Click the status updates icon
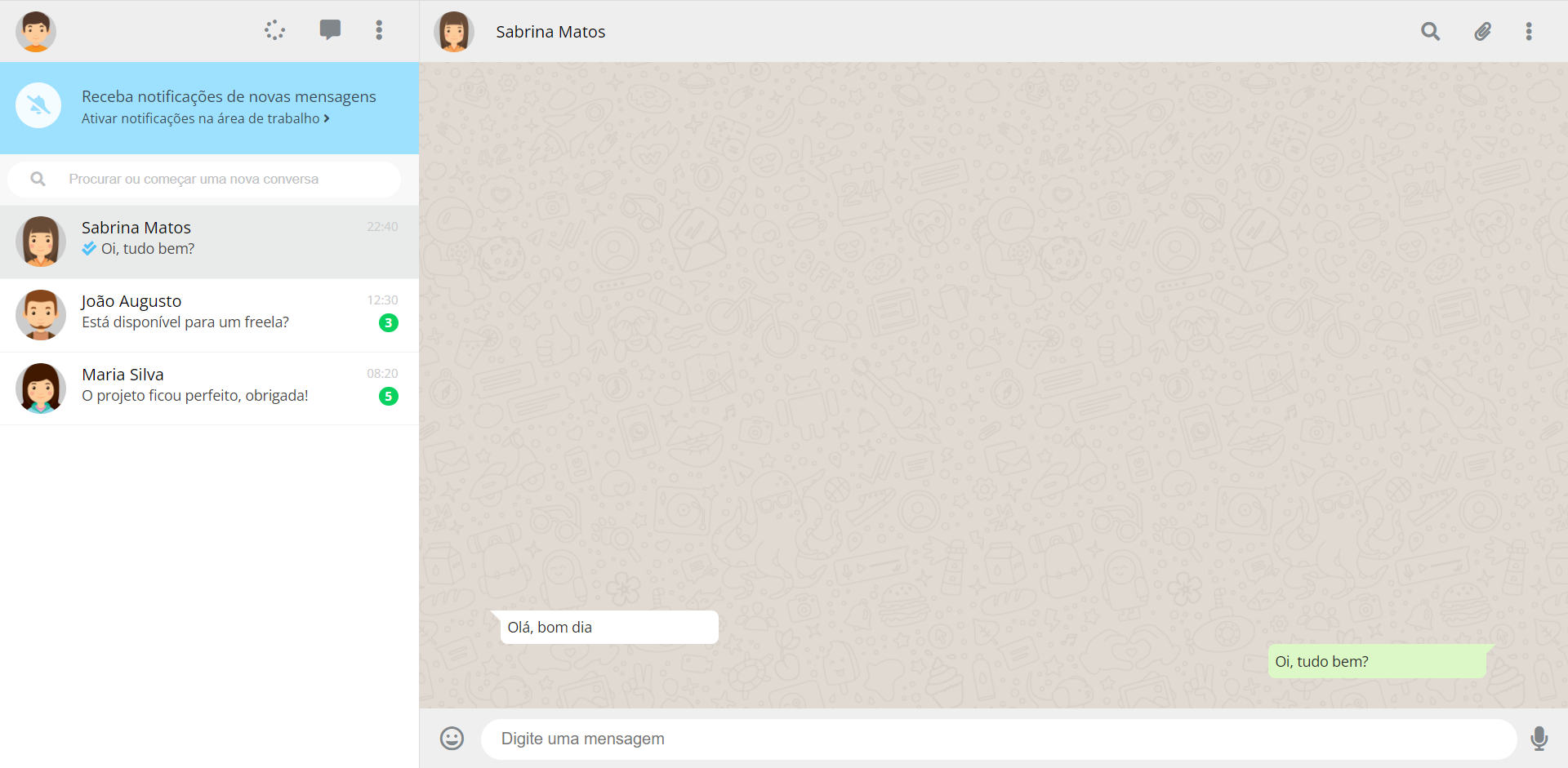This screenshot has width=1568, height=768. click(274, 30)
